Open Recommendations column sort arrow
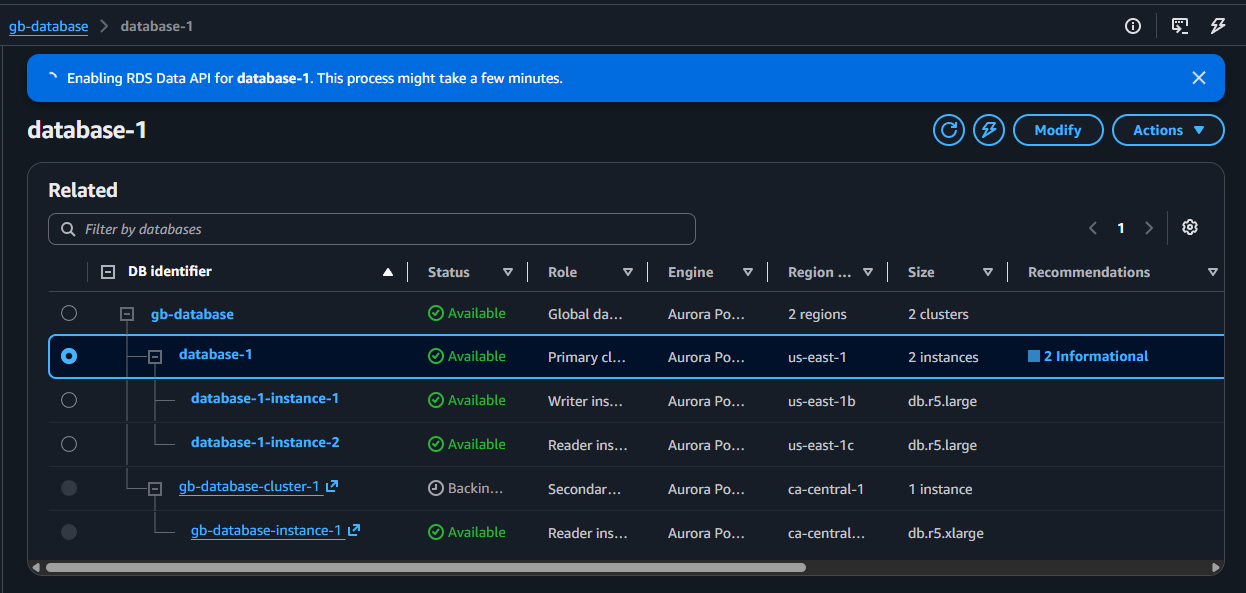 click(1213, 272)
